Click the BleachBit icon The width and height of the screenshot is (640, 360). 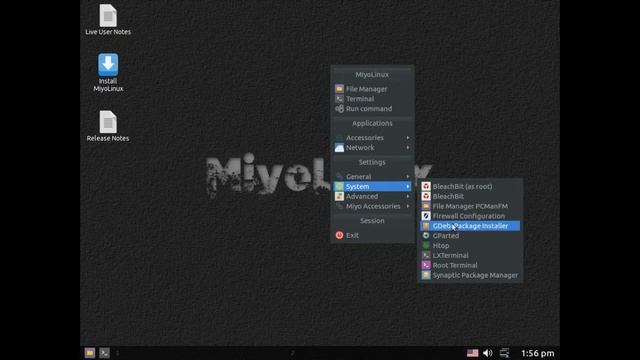pyautogui.click(x=426, y=196)
